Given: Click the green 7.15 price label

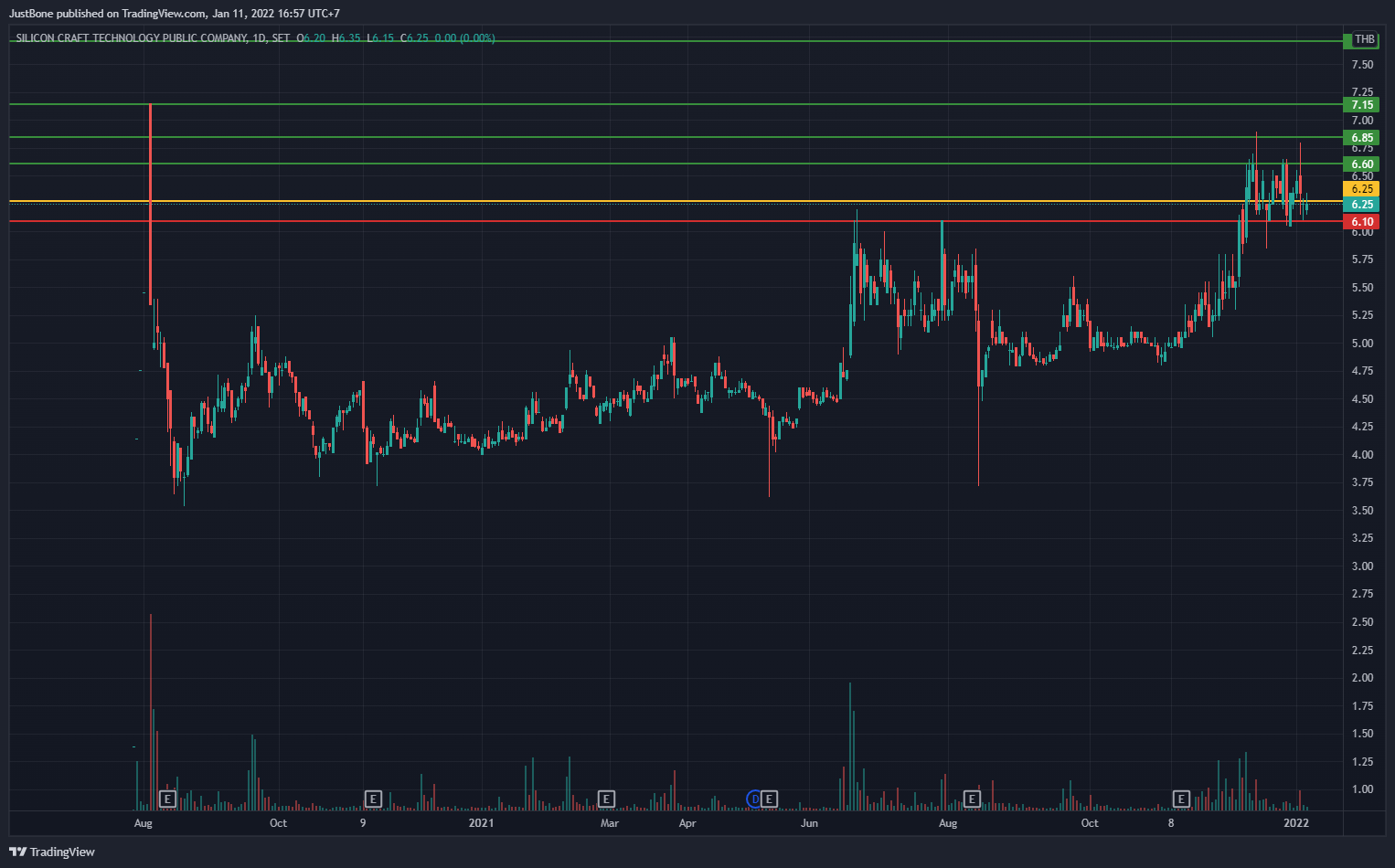Looking at the screenshot, I should click(1362, 105).
